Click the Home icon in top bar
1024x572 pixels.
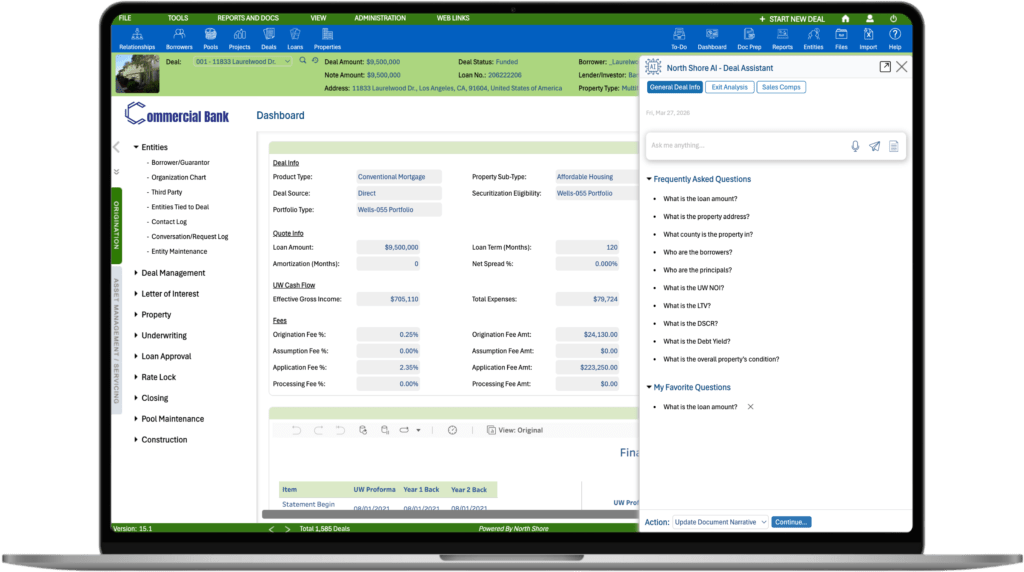[845, 18]
